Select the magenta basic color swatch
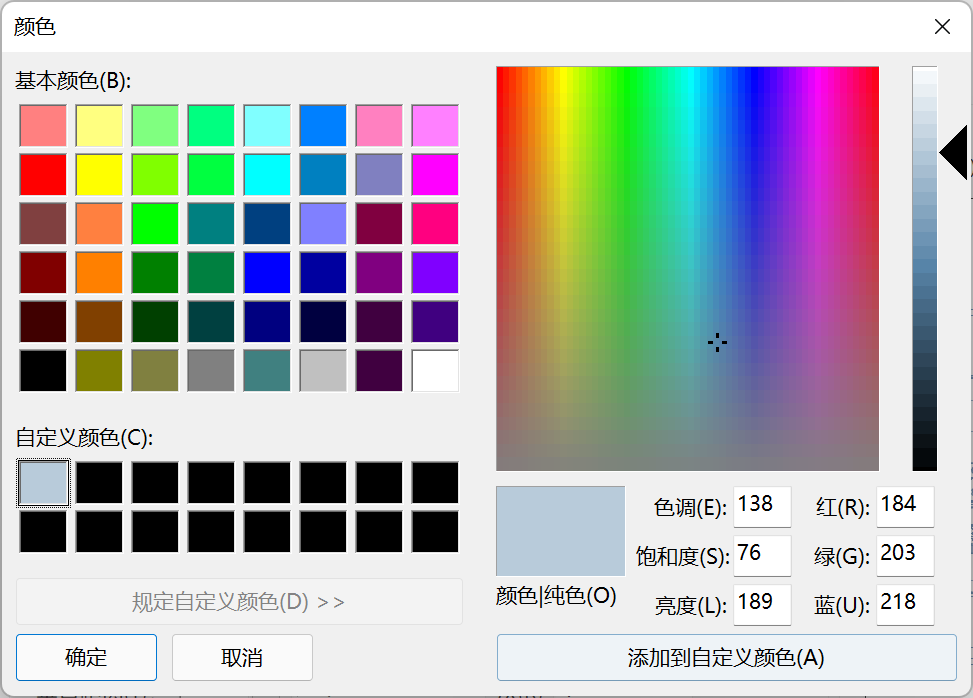973x698 pixels. coord(435,175)
